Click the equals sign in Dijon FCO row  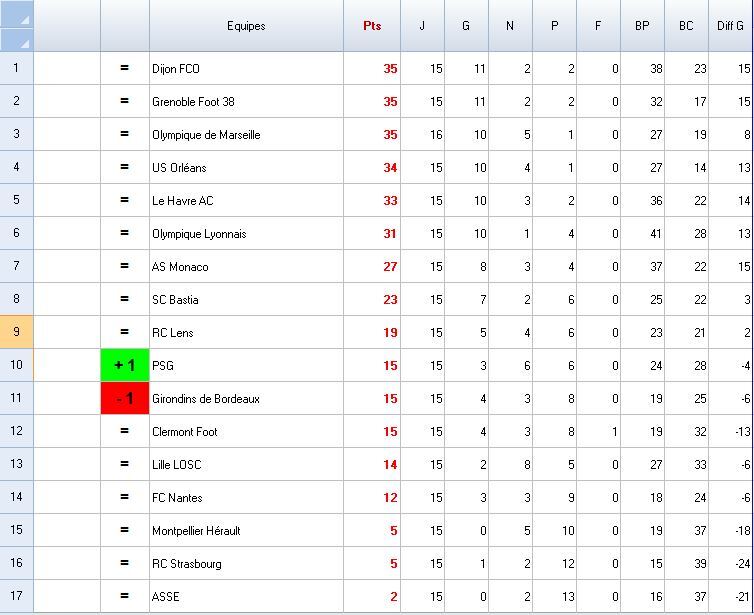pos(125,68)
